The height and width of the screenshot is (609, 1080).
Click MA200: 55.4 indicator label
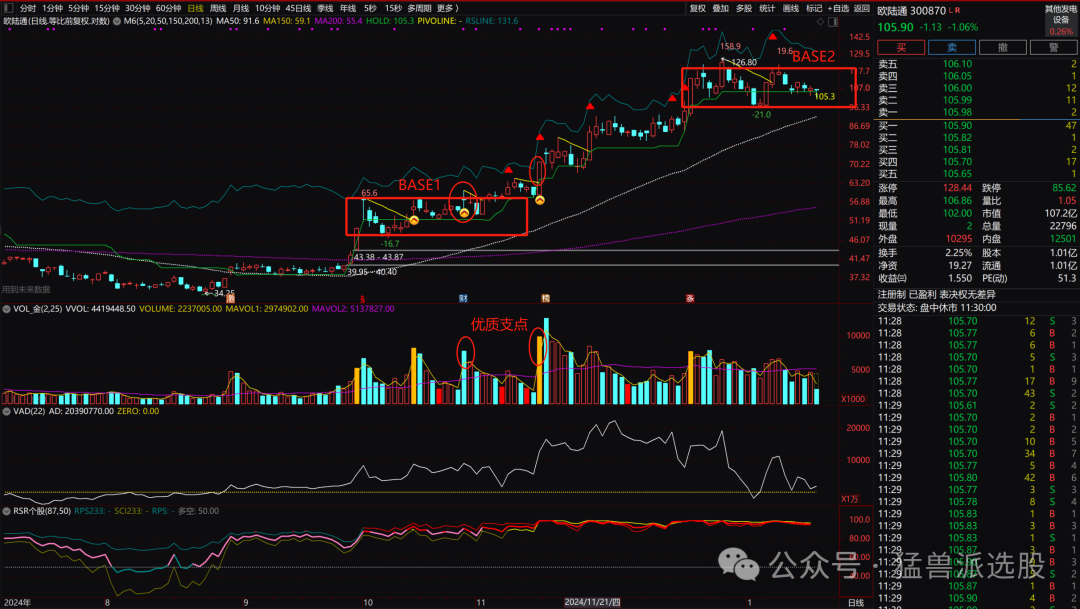coord(338,21)
